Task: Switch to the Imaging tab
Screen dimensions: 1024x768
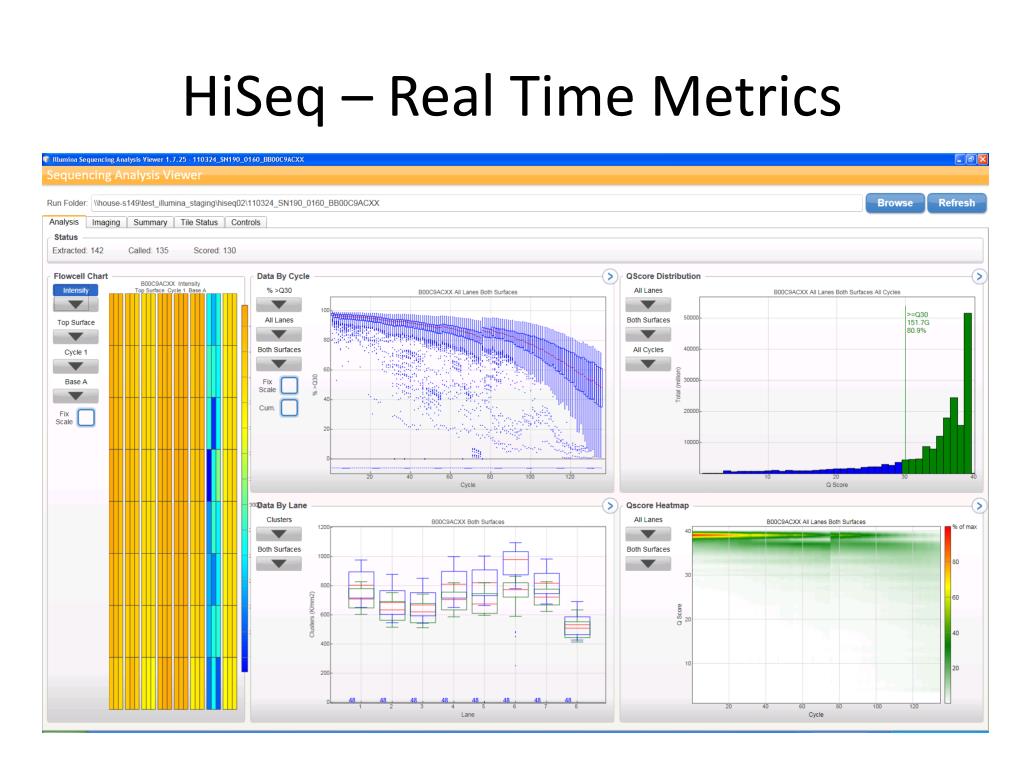Action: (x=106, y=223)
